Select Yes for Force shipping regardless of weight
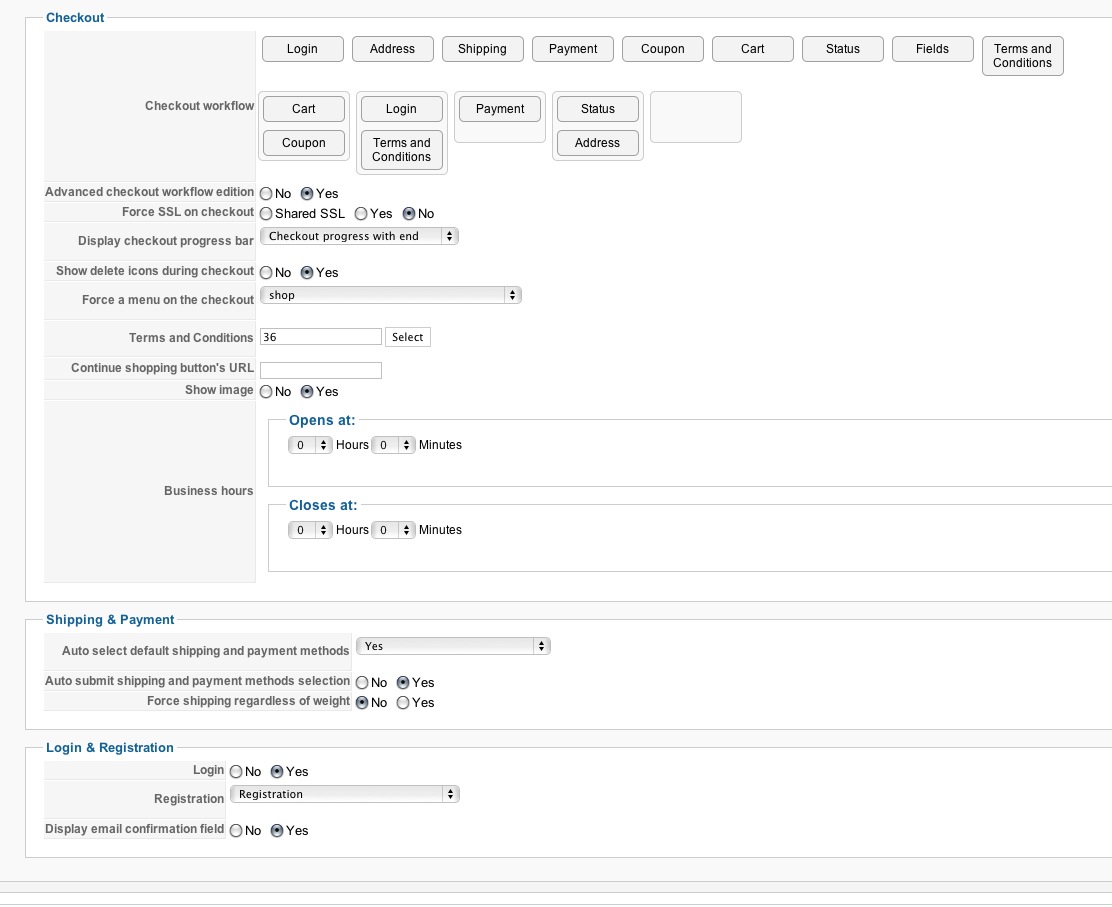This screenshot has width=1112, height=907. click(403, 703)
